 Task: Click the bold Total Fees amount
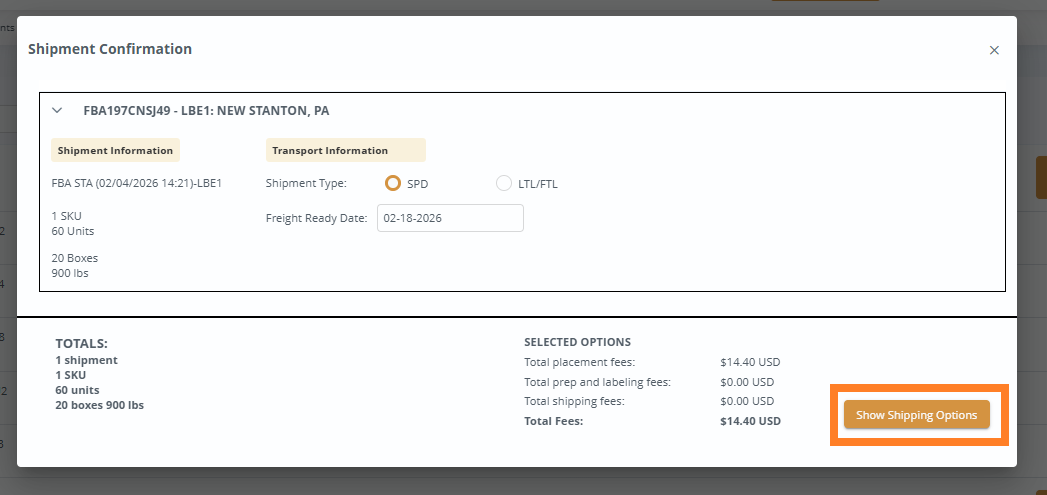[x=750, y=421]
